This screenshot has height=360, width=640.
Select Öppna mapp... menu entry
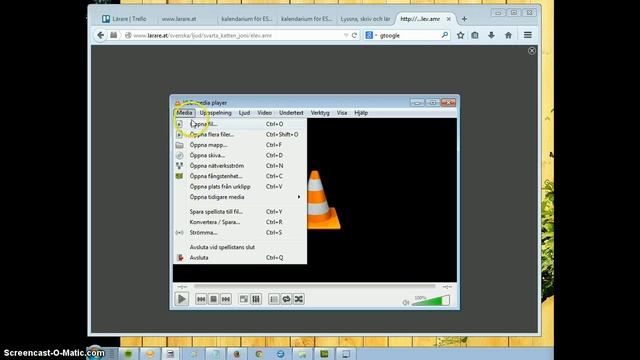point(240,145)
